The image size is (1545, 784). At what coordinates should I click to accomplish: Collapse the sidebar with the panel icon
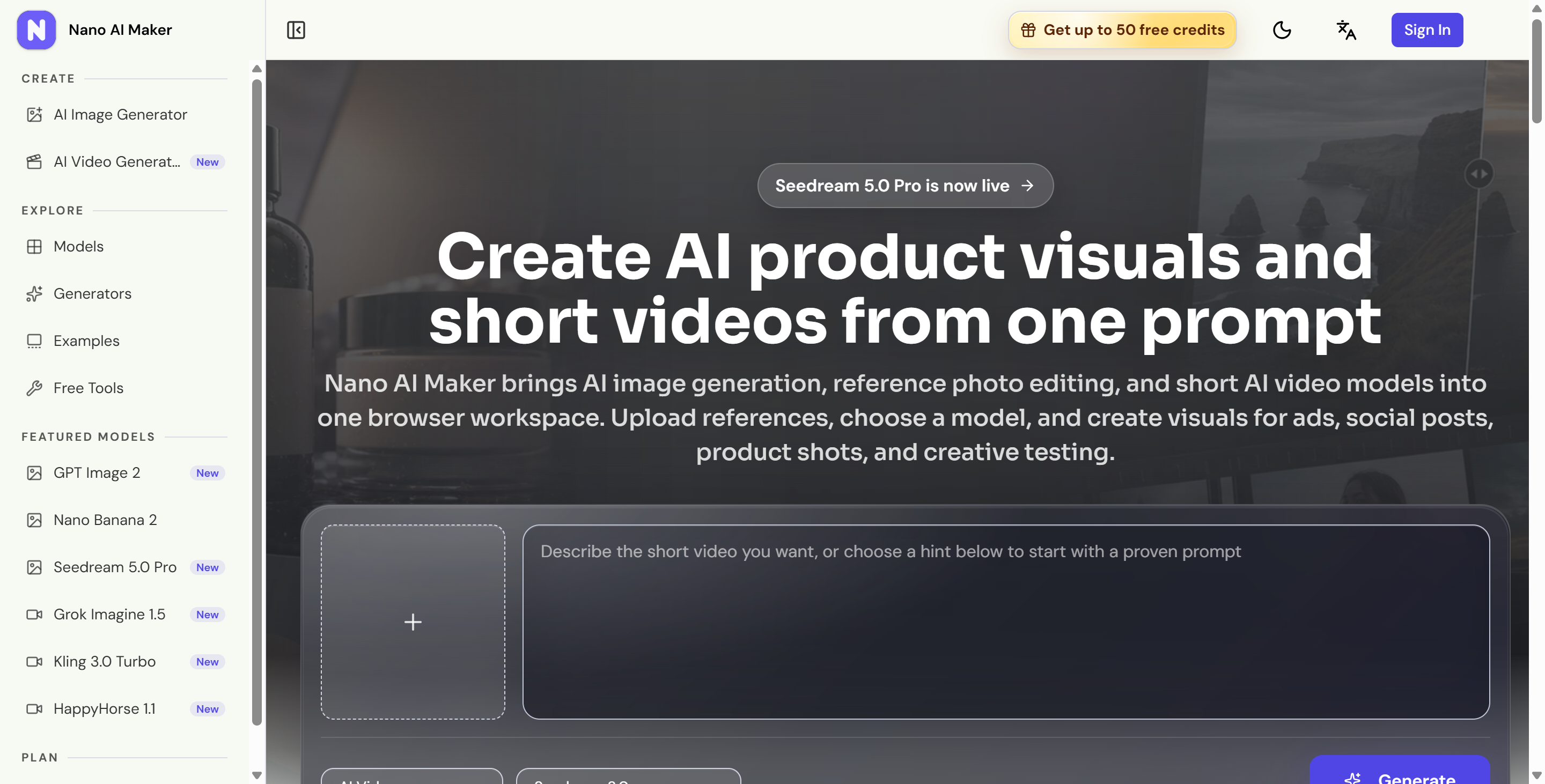pyautogui.click(x=296, y=30)
